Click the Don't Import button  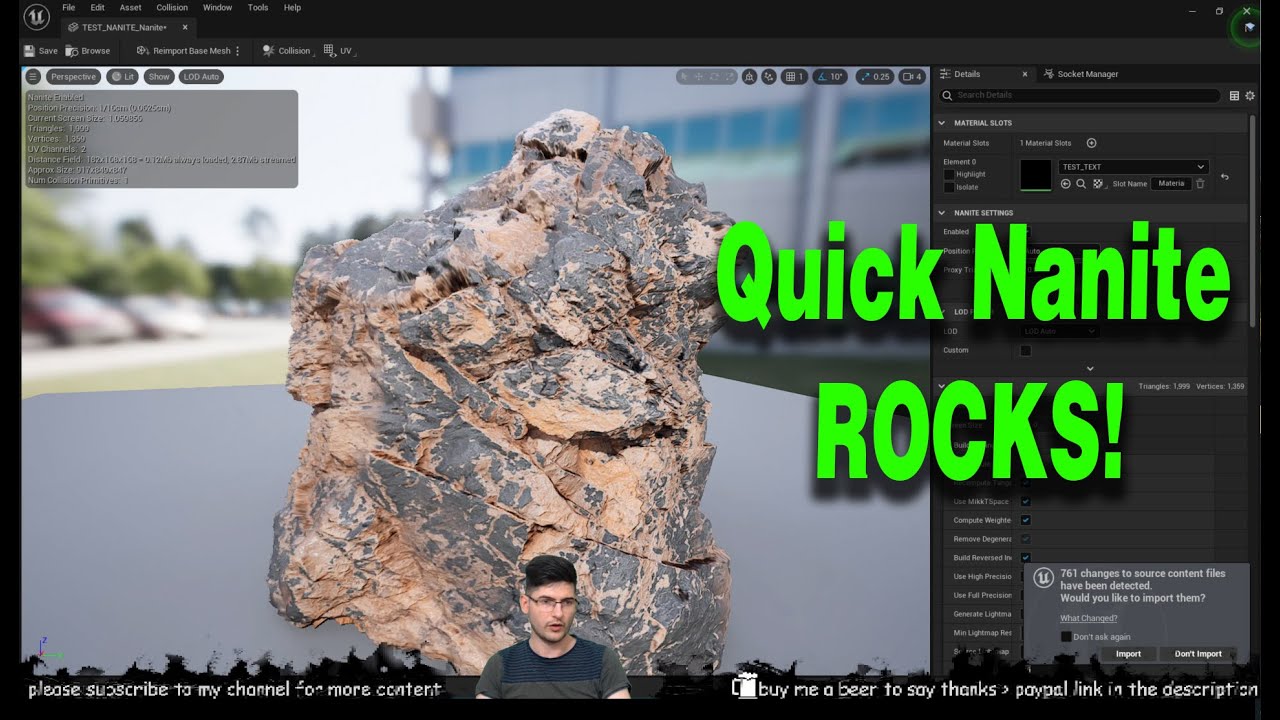point(1198,654)
